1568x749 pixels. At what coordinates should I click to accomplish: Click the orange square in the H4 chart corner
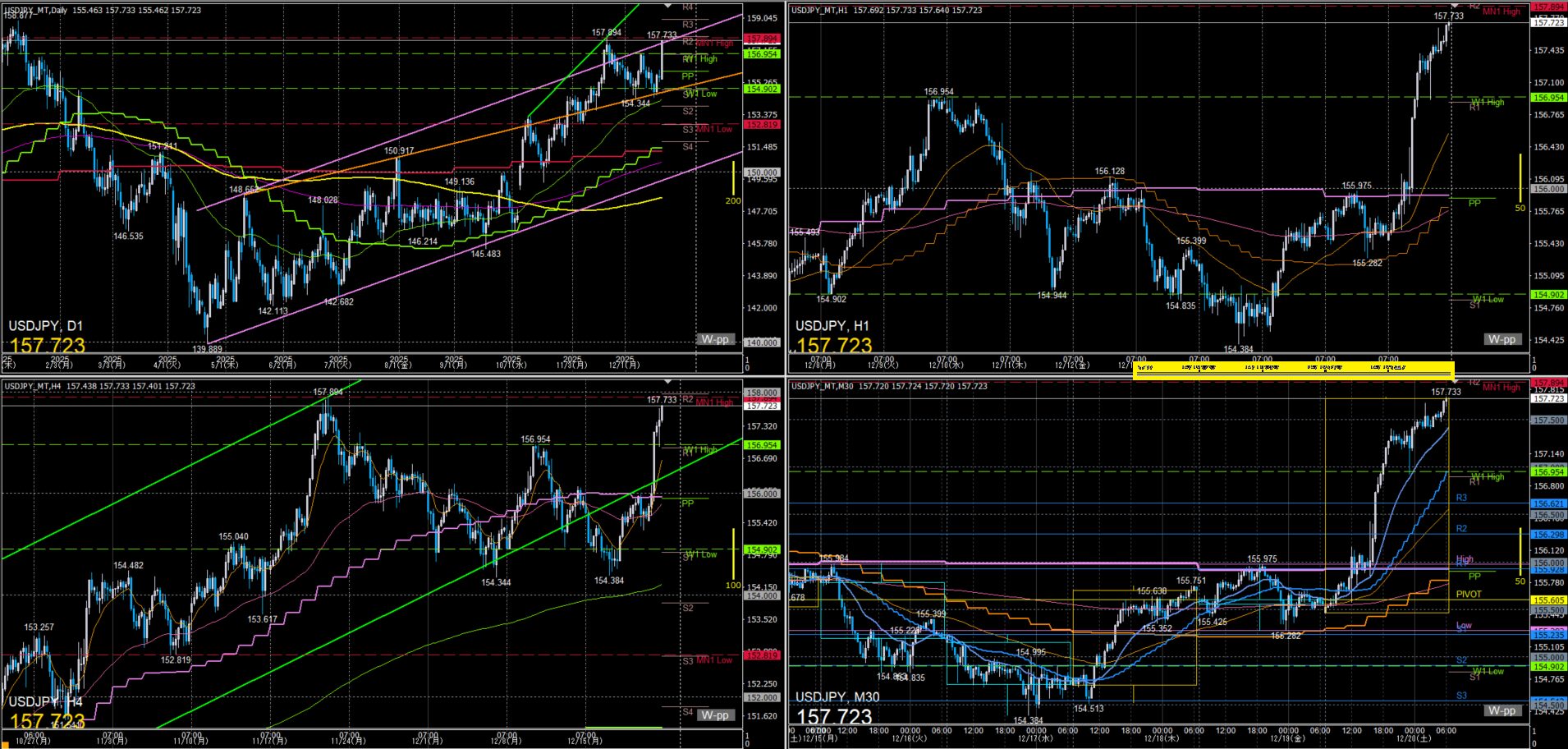coord(4,745)
